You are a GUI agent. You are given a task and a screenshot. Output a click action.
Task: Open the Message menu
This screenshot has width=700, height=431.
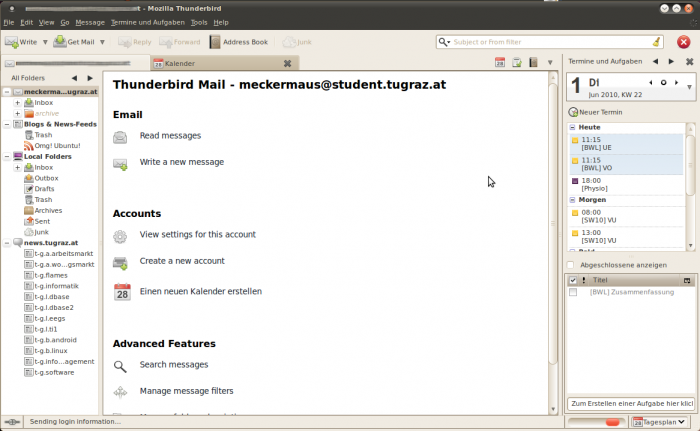click(x=90, y=22)
